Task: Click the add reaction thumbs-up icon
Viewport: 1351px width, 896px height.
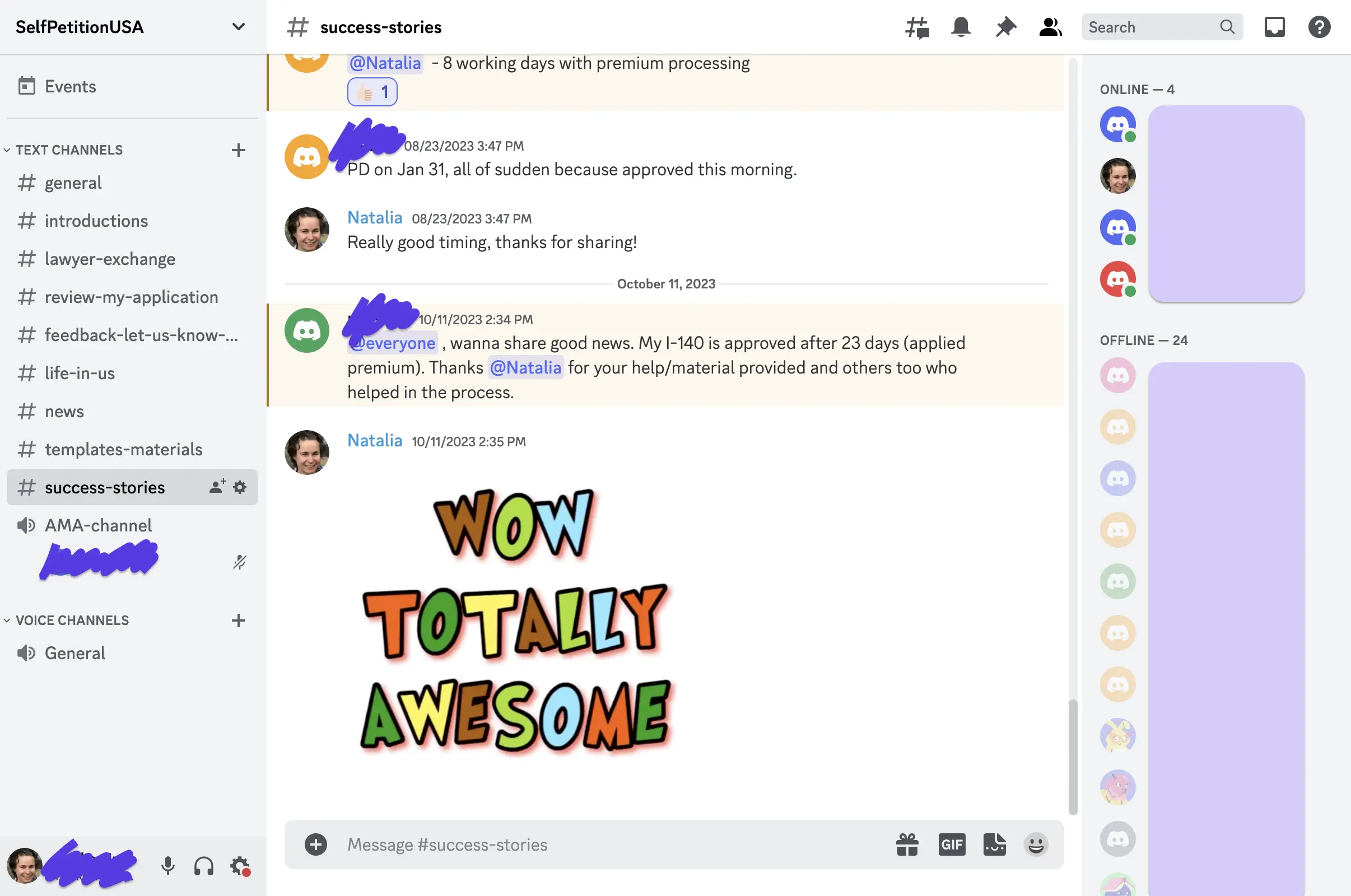Action: 370,91
